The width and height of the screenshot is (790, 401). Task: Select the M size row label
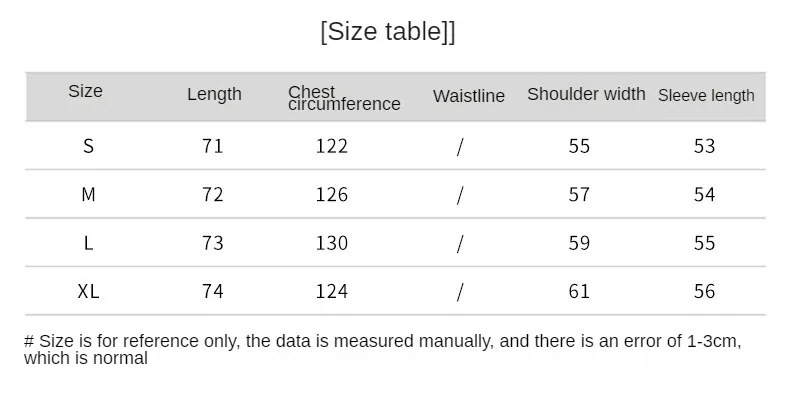click(x=88, y=194)
